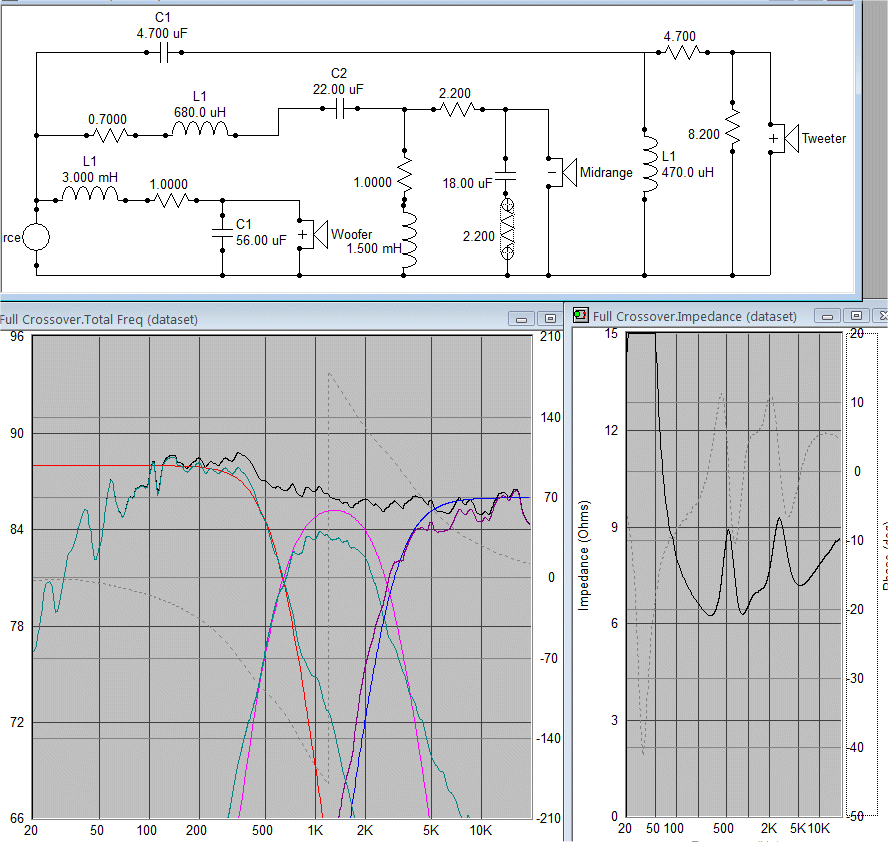Click the '3.000 mH' value label
This screenshot has height=842, width=888.
coord(90,177)
